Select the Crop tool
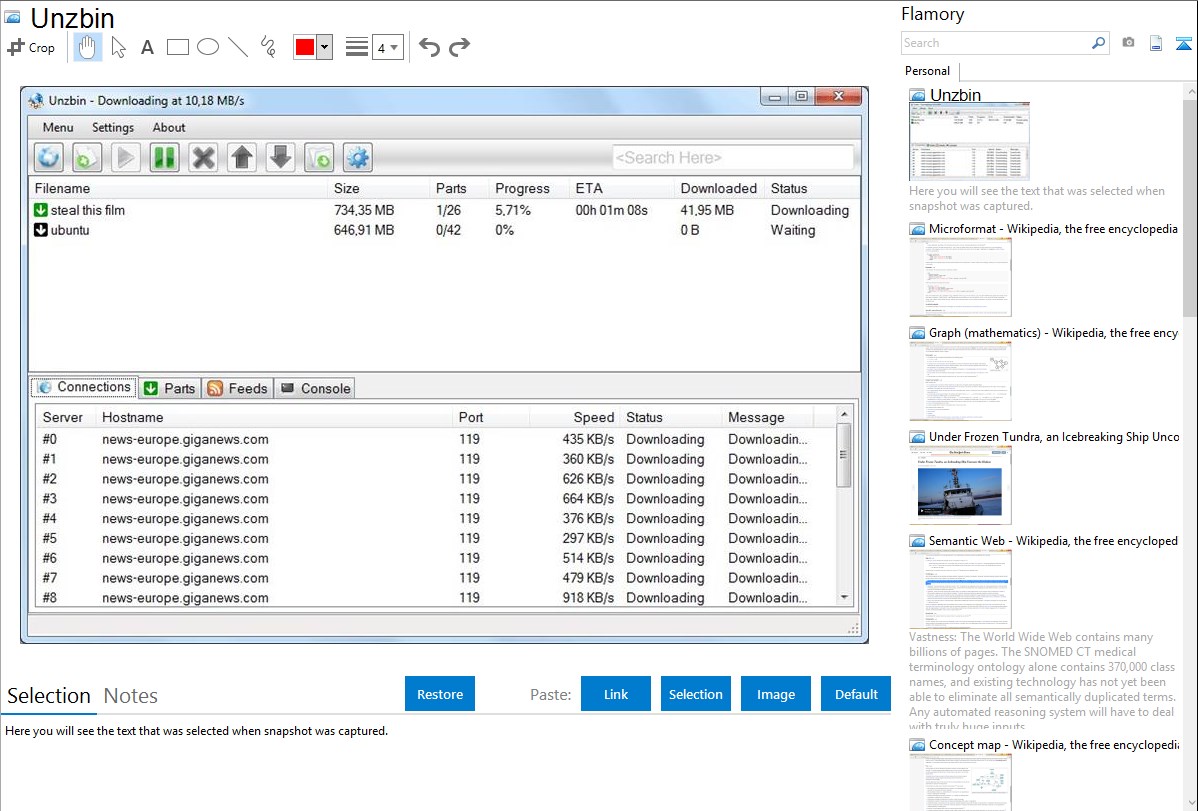The width and height of the screenshot is (1198, 811). pos(31,47)
